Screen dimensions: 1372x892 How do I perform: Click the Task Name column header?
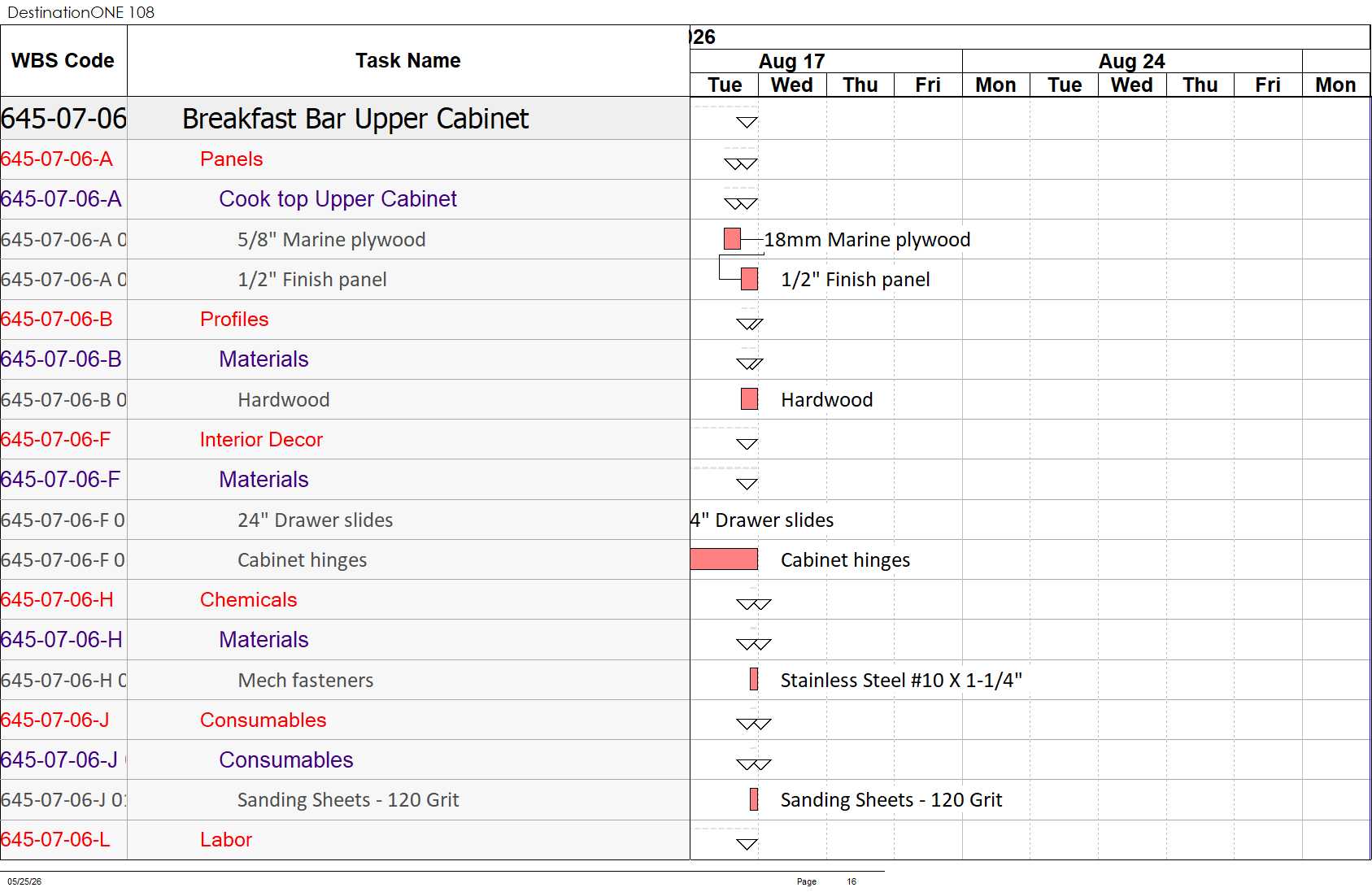[x=408, y=61]
